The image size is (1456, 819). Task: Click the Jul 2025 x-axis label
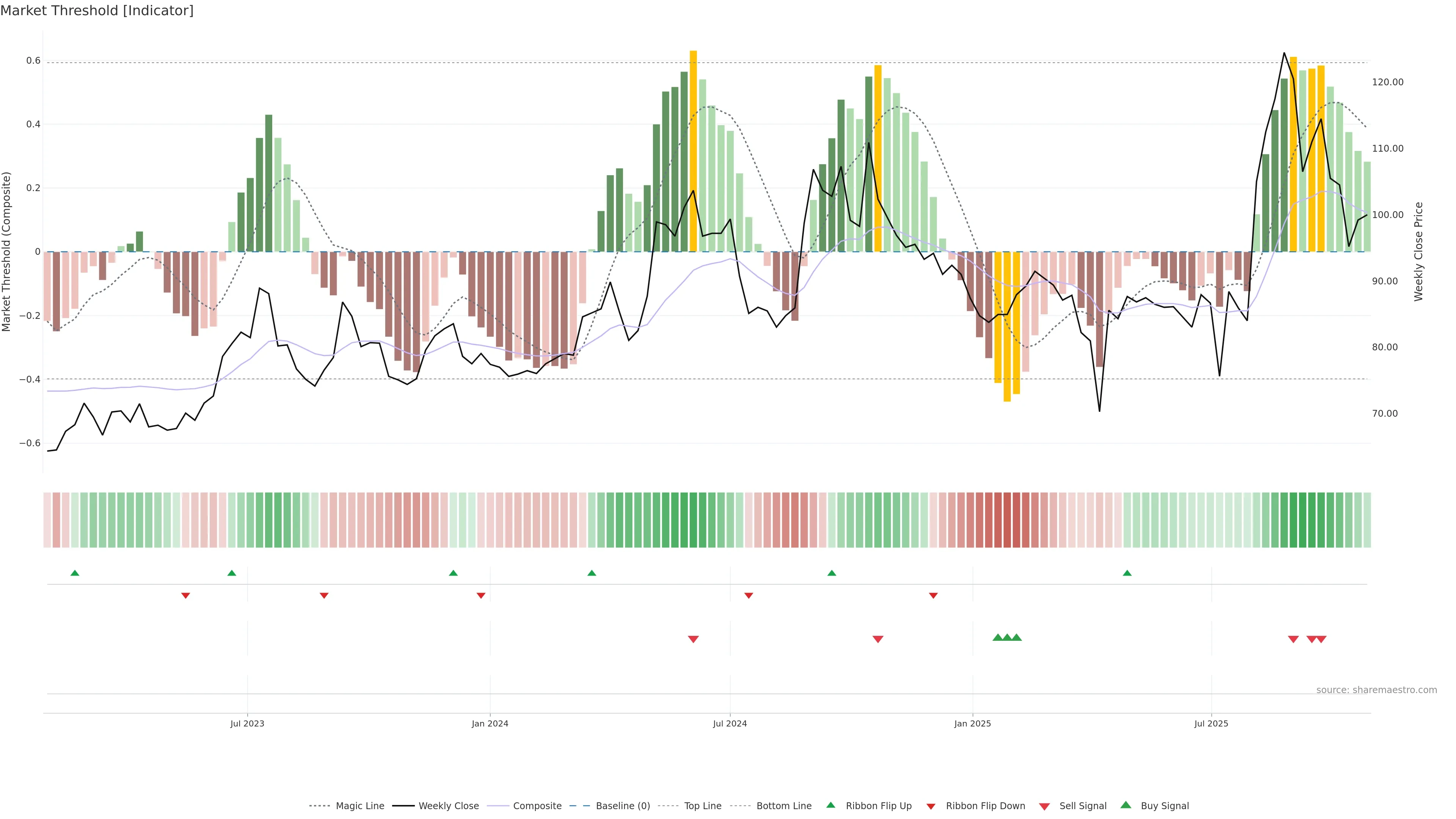click(1211, 723)
